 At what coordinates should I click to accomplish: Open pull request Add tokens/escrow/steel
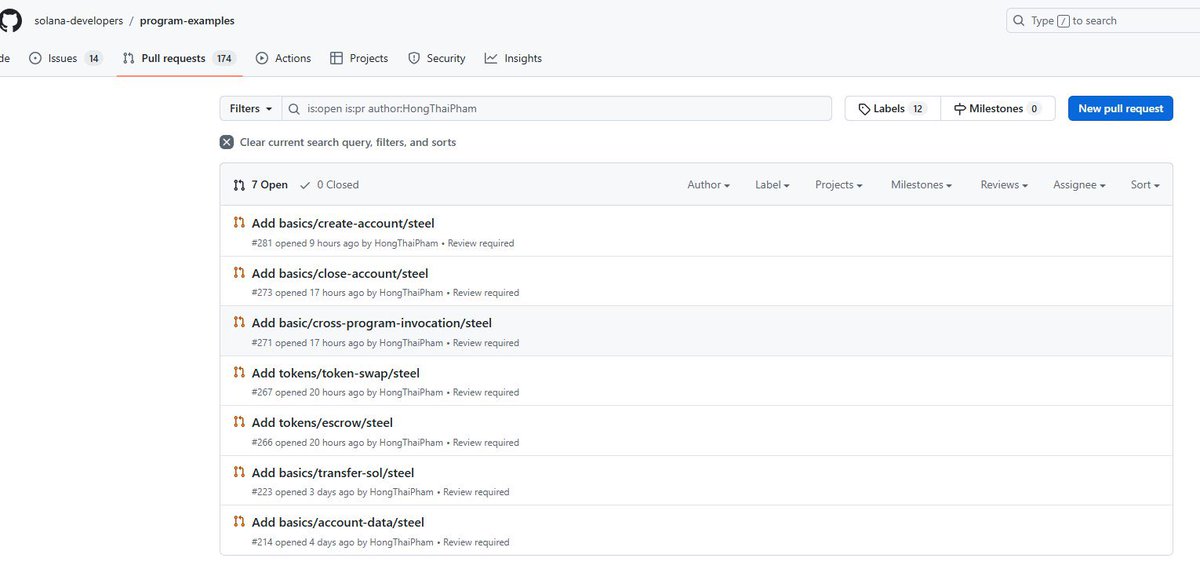click(x=322, y=422)
